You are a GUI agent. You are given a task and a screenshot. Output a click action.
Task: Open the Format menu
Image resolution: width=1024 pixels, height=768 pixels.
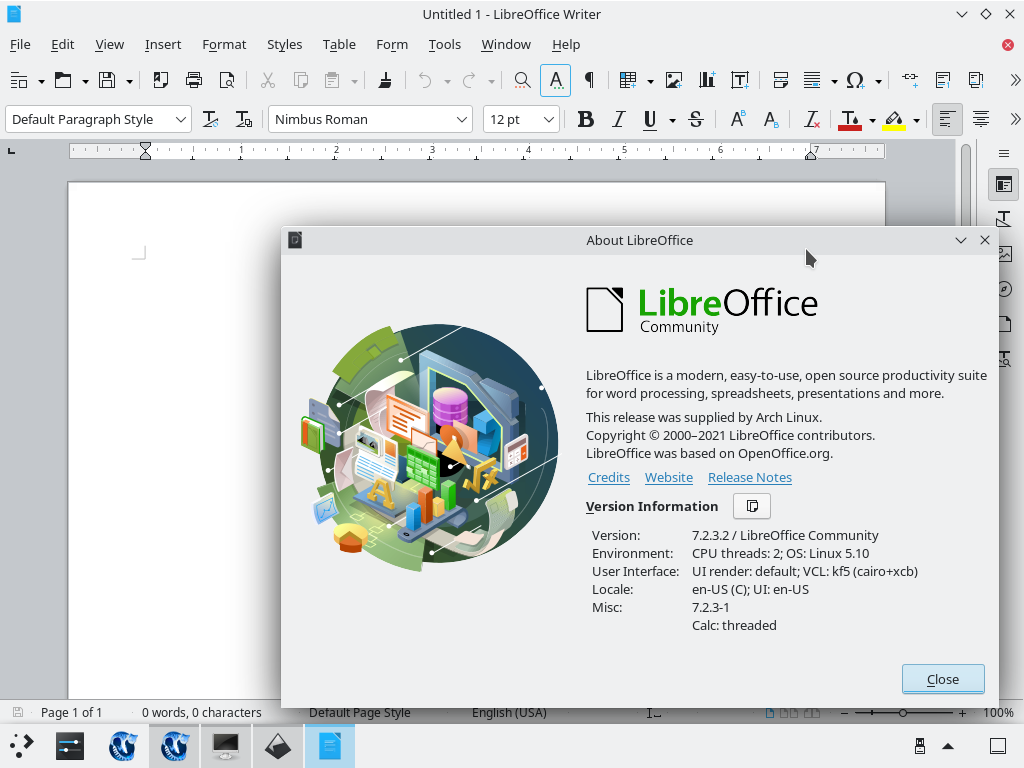click(224, 44)
